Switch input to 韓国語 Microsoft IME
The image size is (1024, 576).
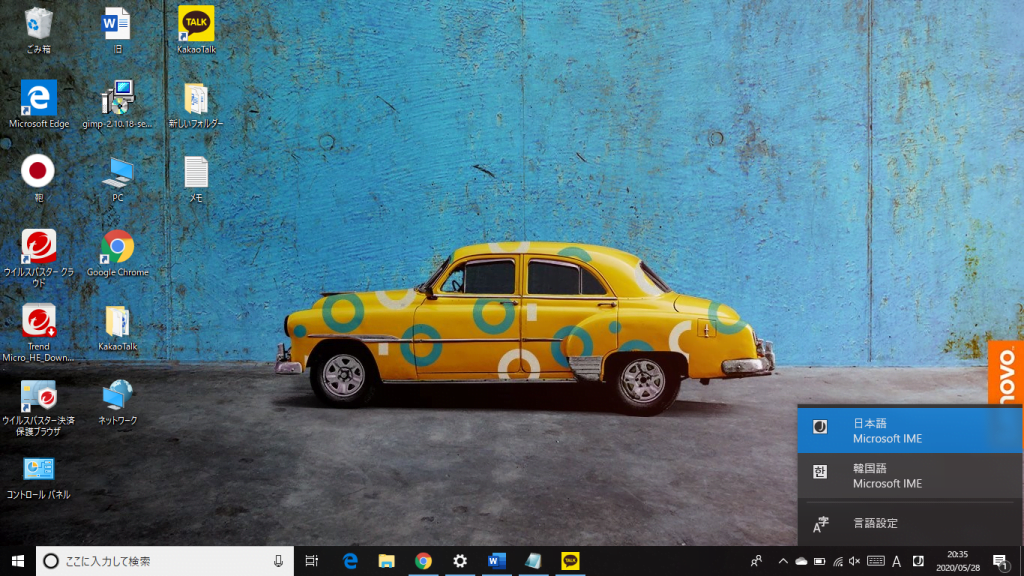909,476
